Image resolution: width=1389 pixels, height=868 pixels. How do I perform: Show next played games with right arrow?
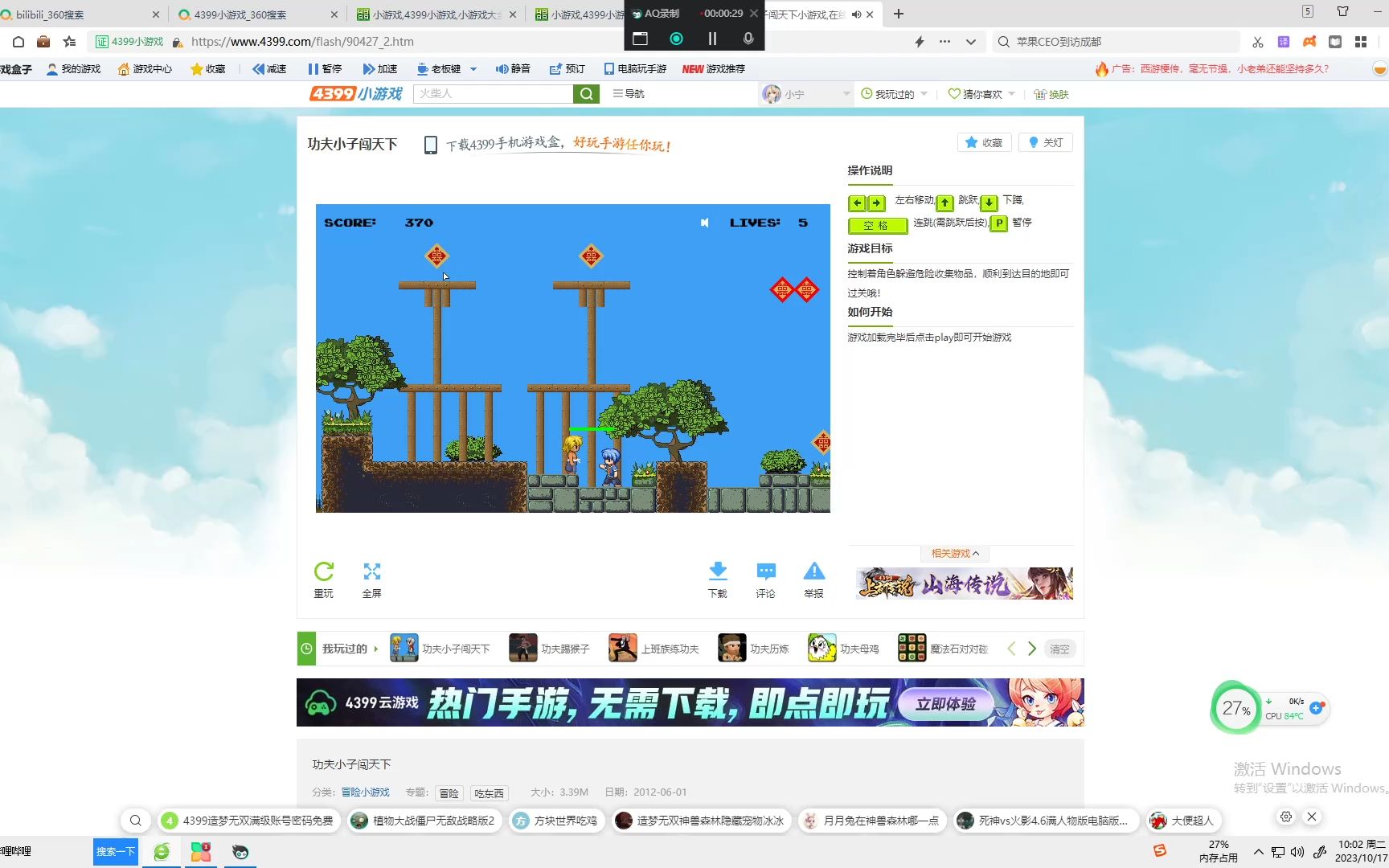click(x=1032, y=649)
